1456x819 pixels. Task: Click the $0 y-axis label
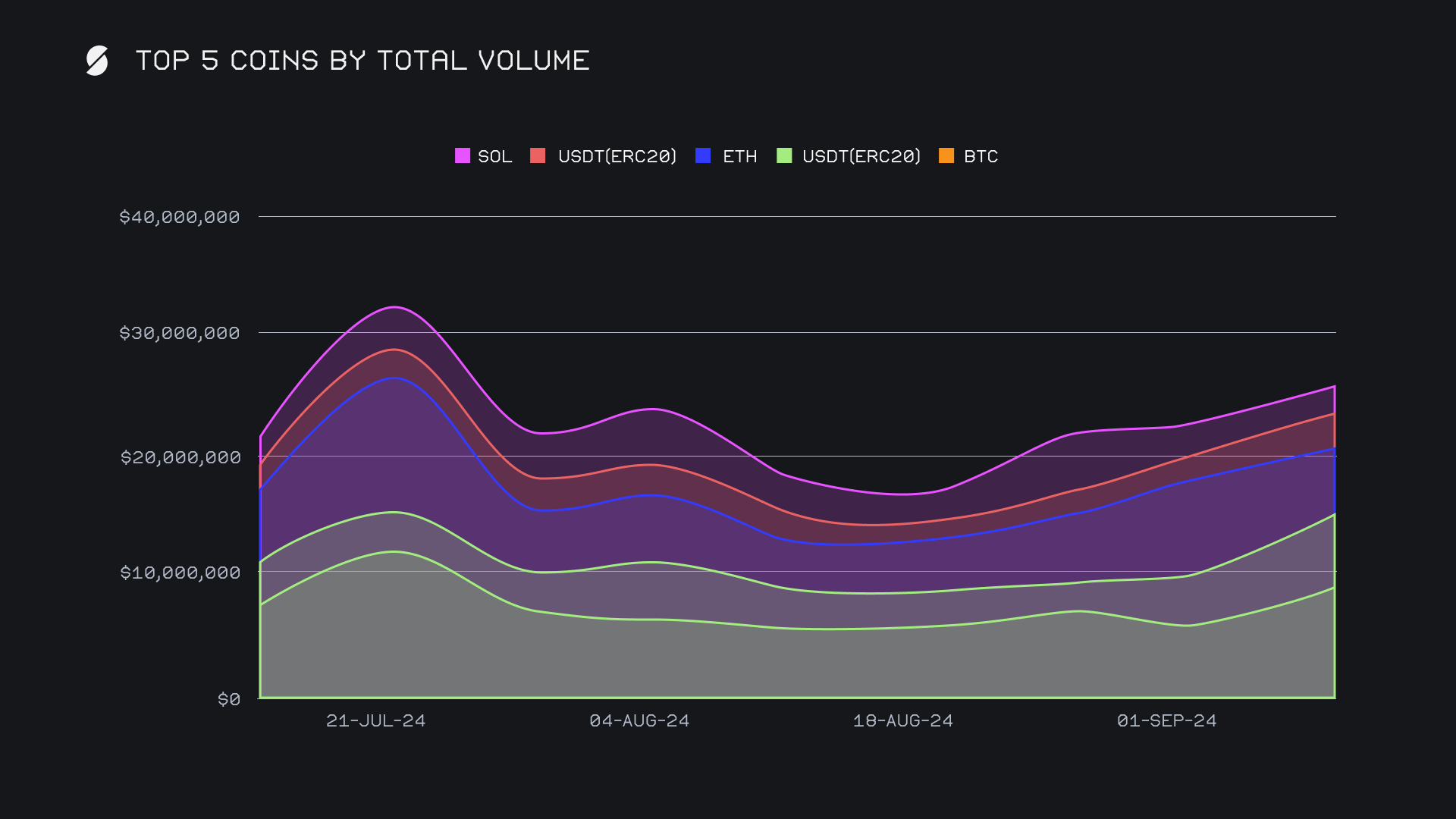228,699
